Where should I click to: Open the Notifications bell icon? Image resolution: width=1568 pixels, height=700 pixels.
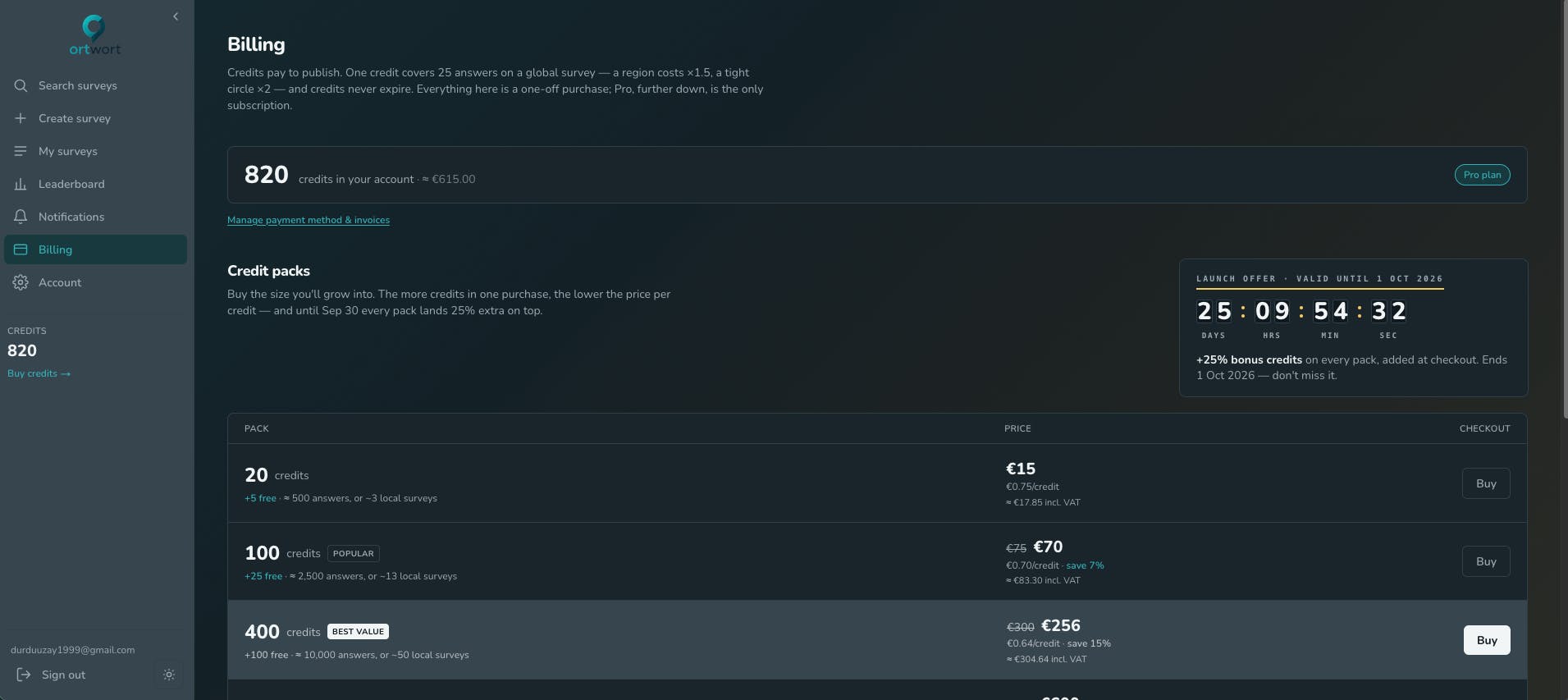click(21, 217)
